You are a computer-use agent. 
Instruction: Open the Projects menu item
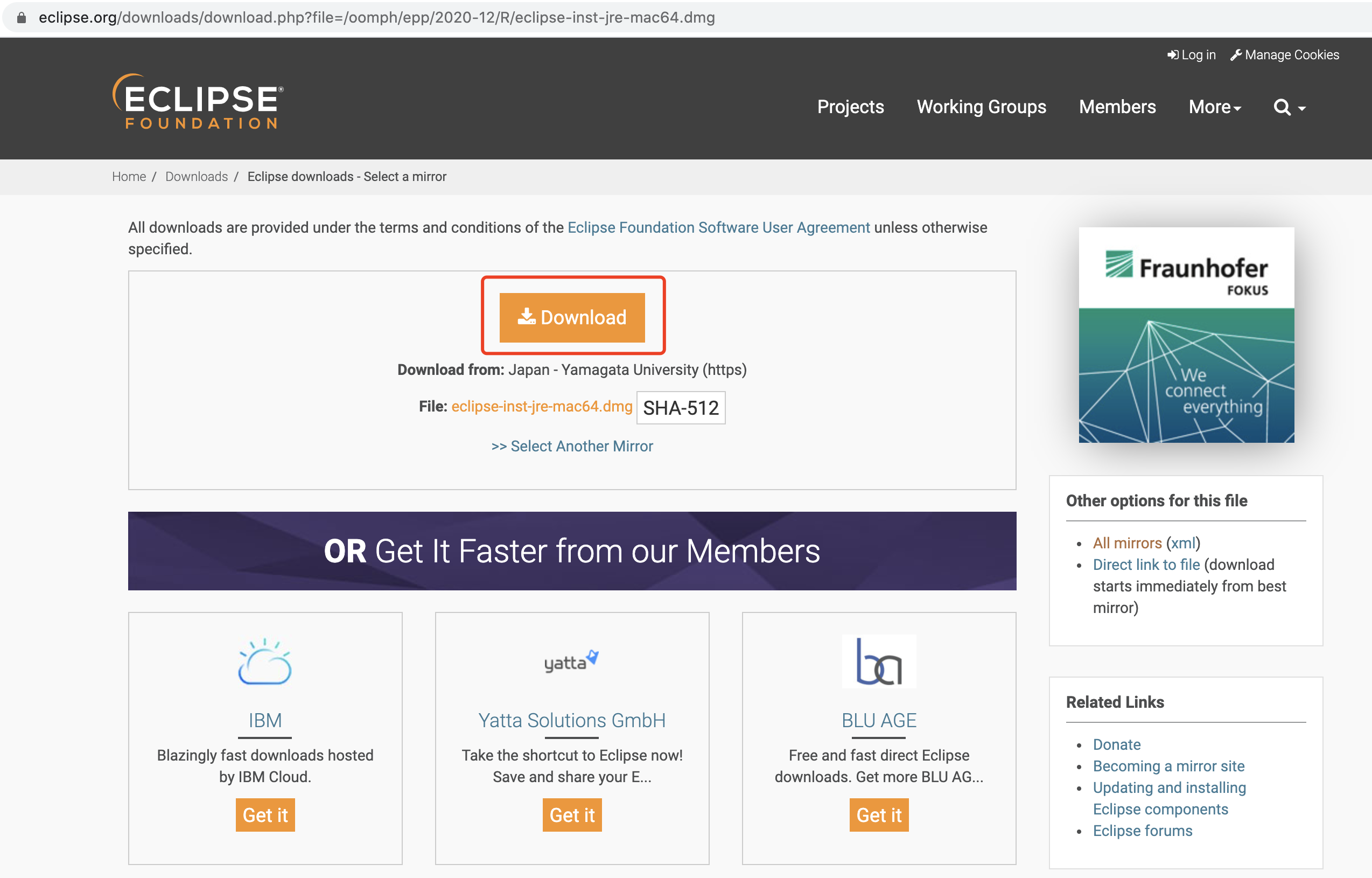pos(850,107)
